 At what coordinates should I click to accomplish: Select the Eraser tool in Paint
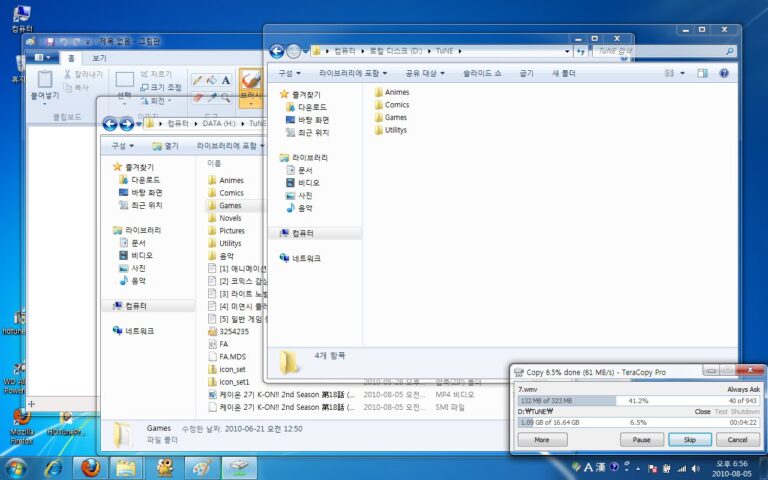[198, 97]
